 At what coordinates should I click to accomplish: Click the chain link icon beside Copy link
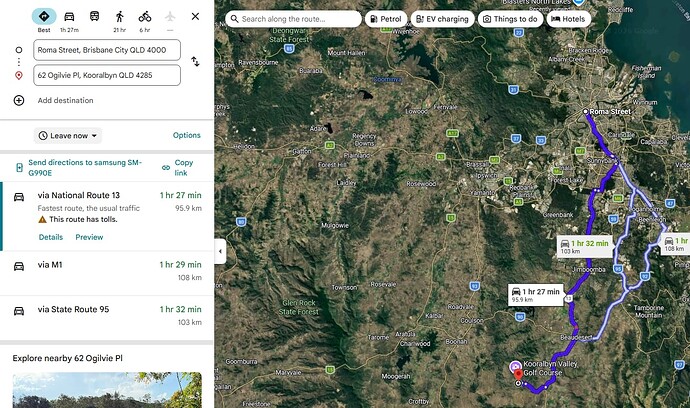pyautogui.click(x=166, y=168)
